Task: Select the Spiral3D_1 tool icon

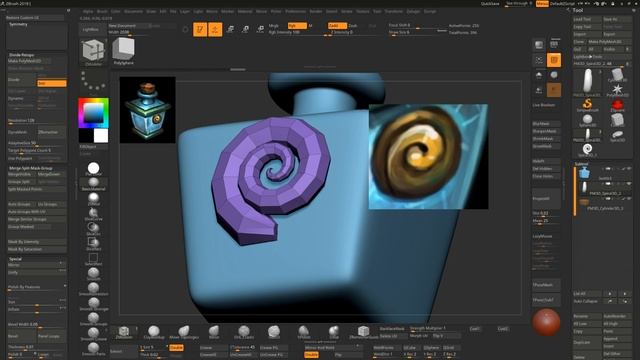Action: click(587, 150)
